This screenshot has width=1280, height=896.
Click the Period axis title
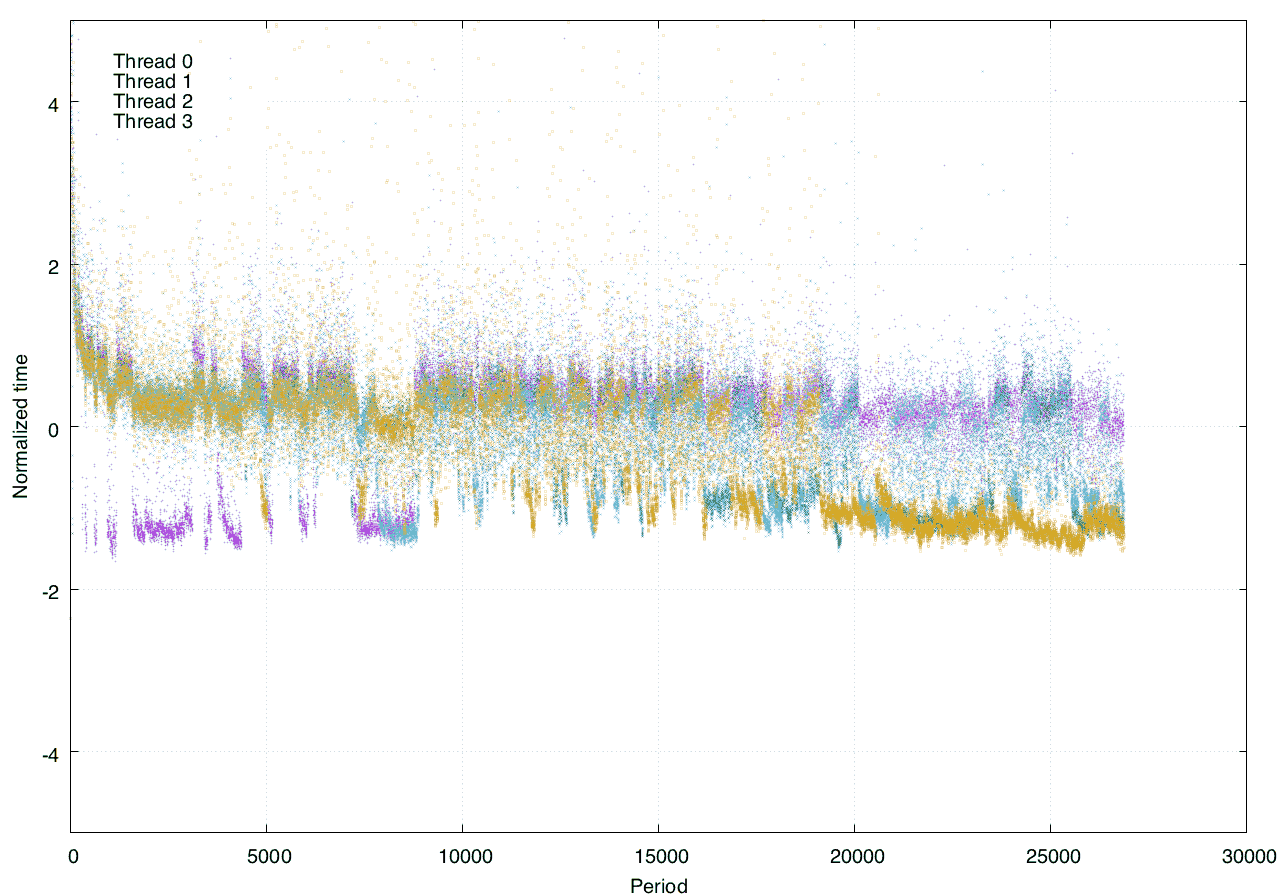(659, 885)
